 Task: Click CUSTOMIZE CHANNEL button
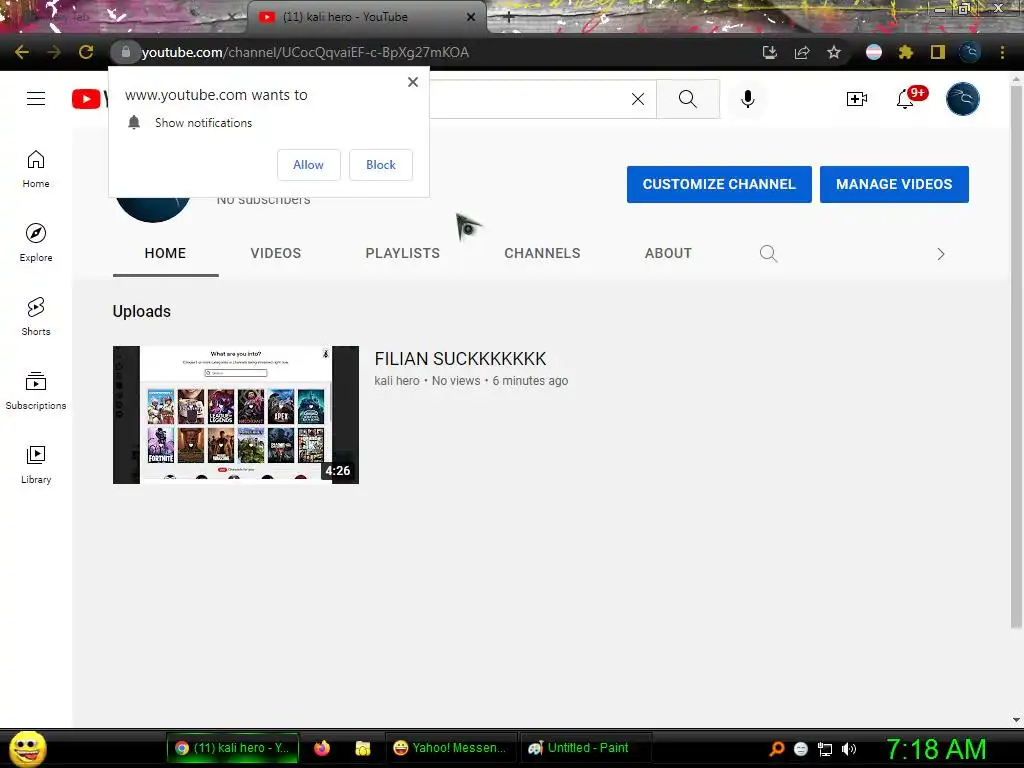[x=719, y=184]
